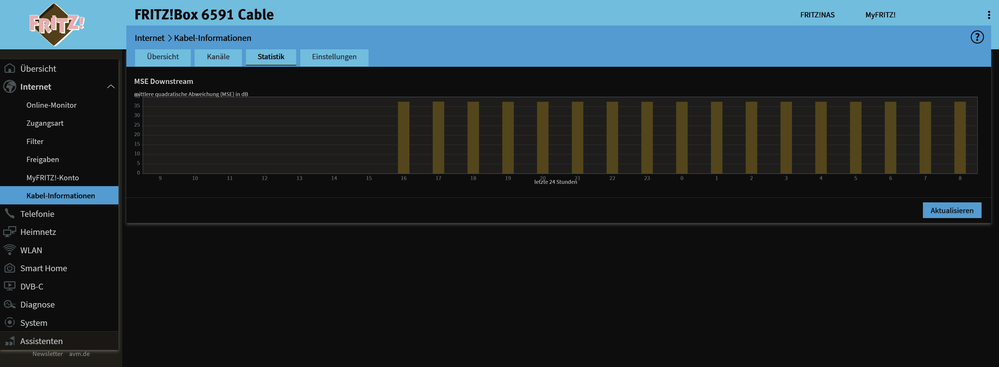Image resolution: width=999 pixels, height=367 pixels.
Task: Click the Internet breadcrumb link
Action: click(x=150, y=38)
